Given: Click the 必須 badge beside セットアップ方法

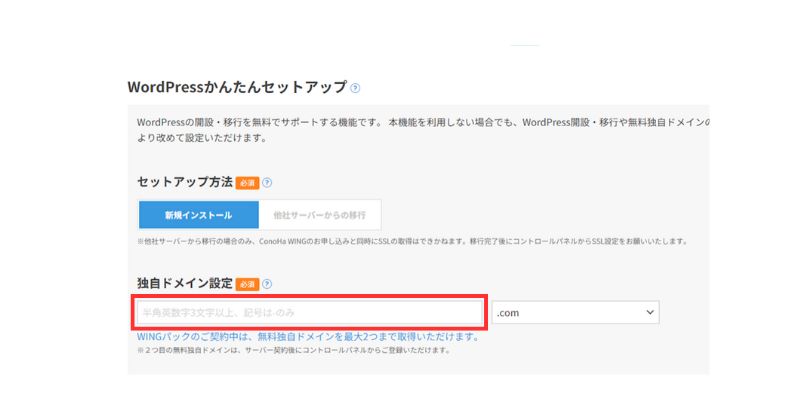Looking at the screenshot, I should pyautogui.click(x=247, y=183).
